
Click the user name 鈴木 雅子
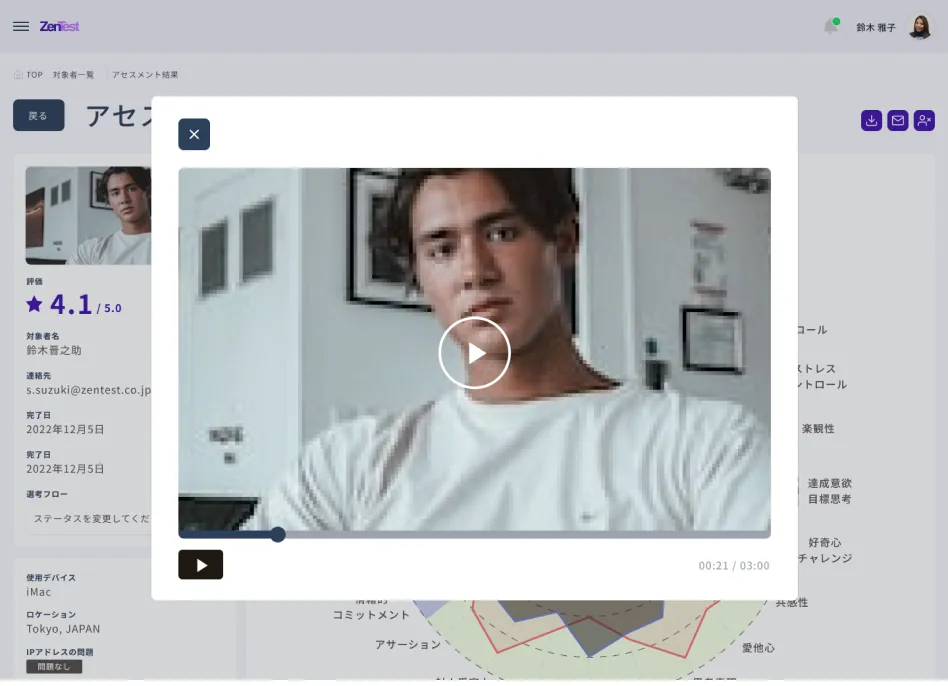(875, 28)
